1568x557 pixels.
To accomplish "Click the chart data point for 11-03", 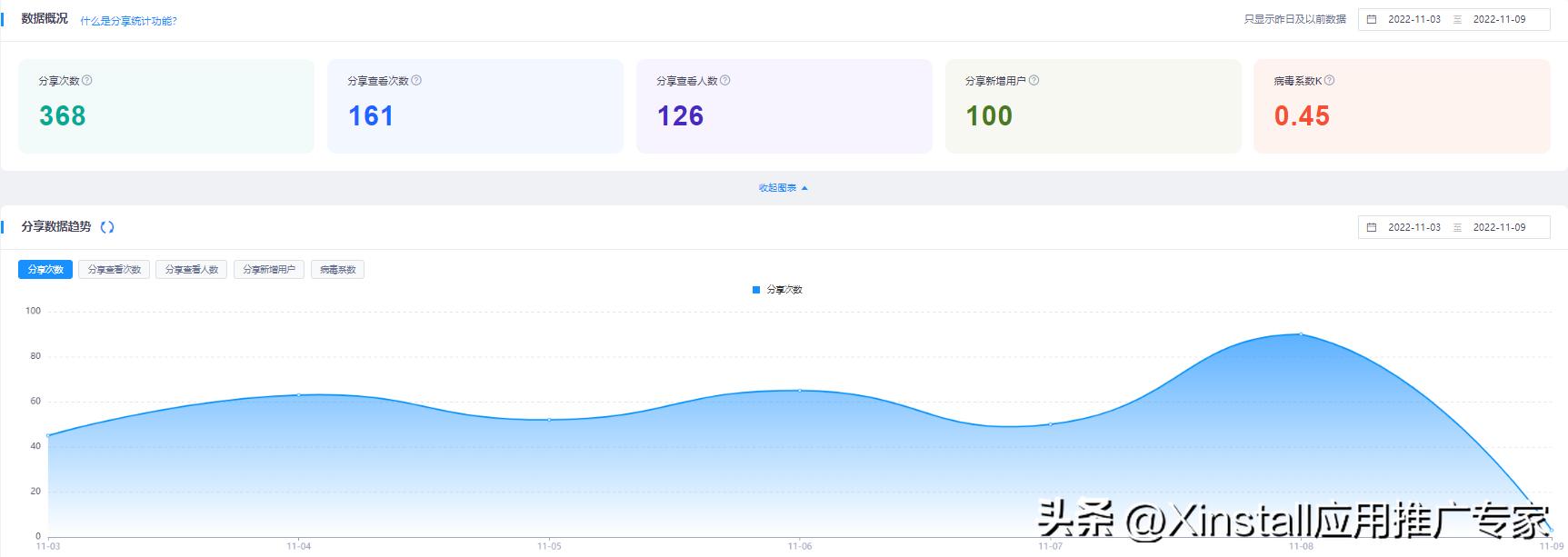I will 48,435.
